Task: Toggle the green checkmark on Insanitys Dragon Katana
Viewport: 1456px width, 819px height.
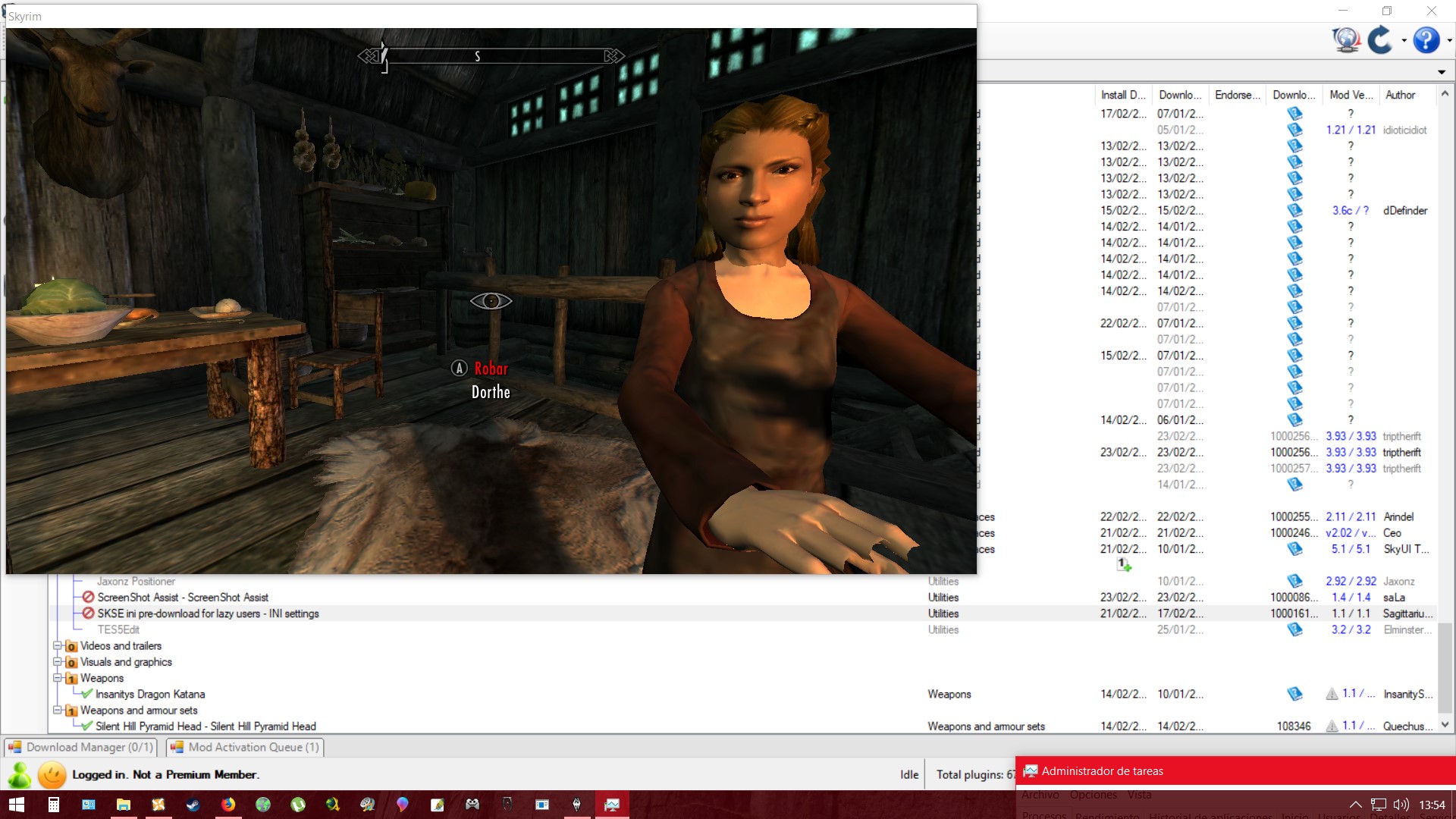Action: tap(87, 694)
